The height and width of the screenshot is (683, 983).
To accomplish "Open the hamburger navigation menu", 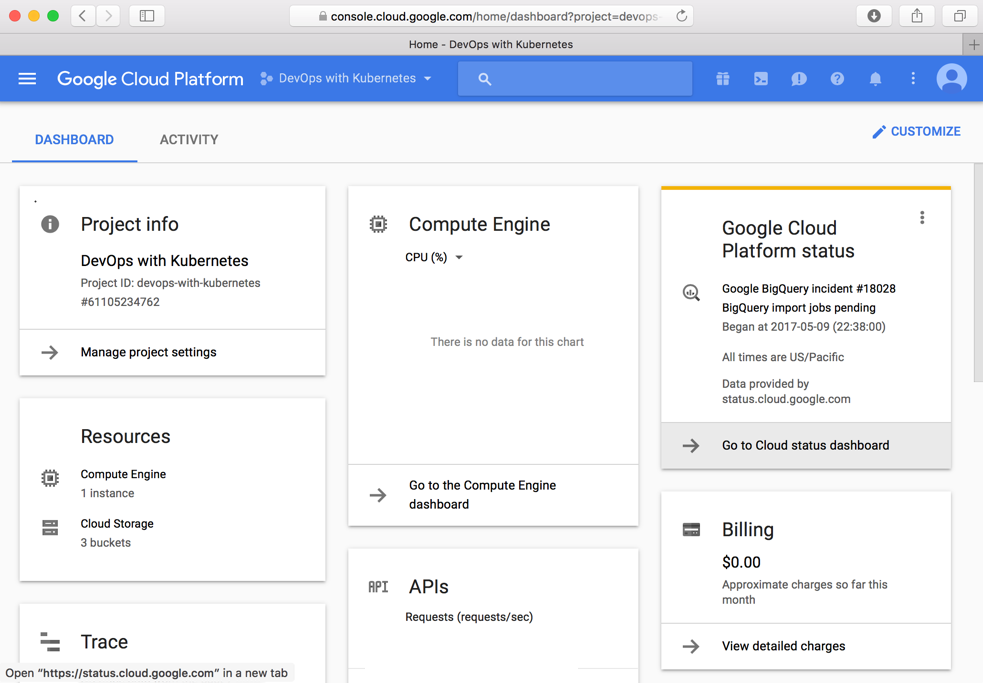I will point(27,78).
